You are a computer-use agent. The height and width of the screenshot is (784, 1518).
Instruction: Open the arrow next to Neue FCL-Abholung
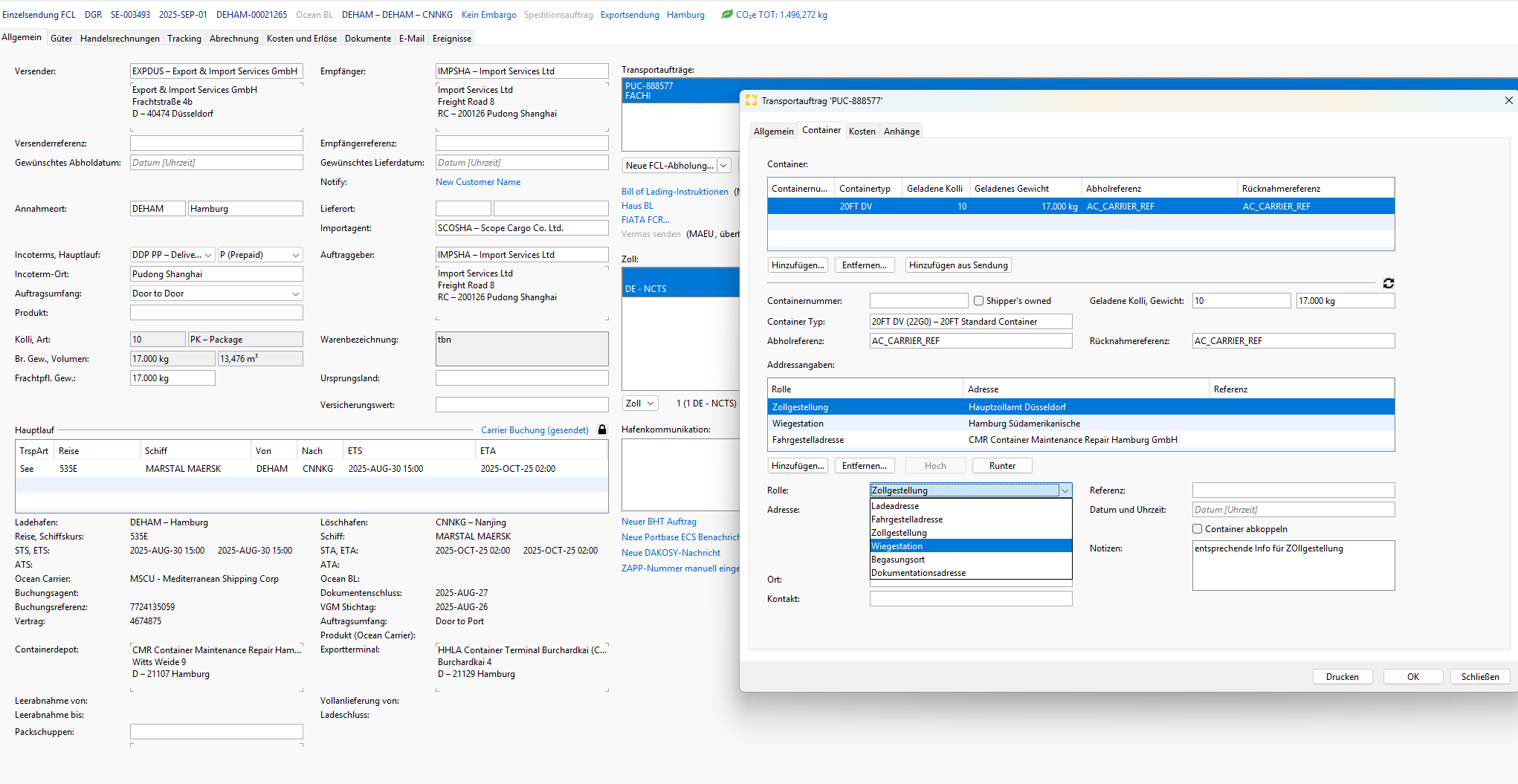coord(724,166)
